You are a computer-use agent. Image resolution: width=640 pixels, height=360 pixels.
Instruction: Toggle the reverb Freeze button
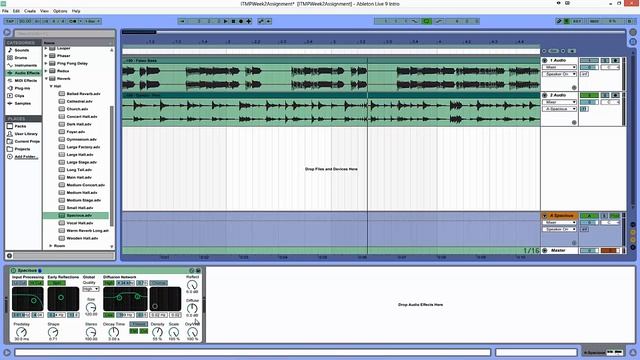coord(139,324)
